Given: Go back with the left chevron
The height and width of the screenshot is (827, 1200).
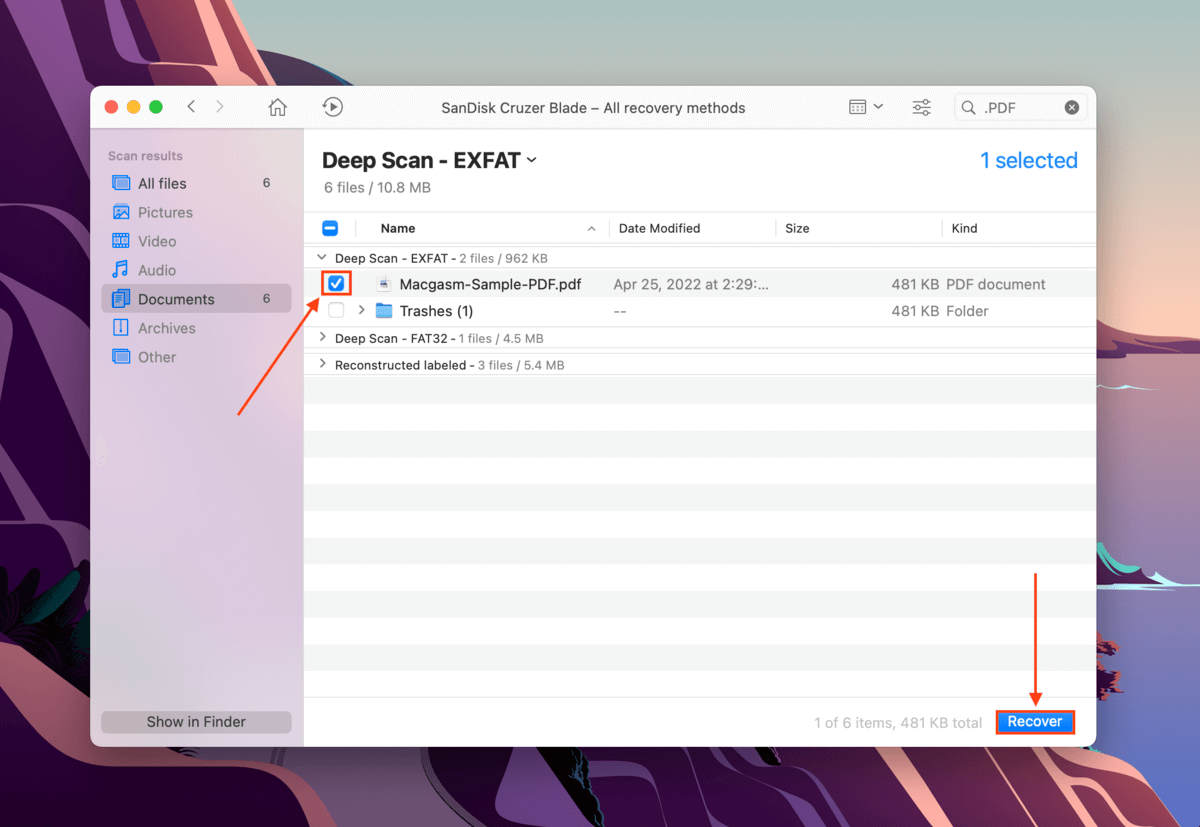Looking at the screenshot, I should coord(191,107).
